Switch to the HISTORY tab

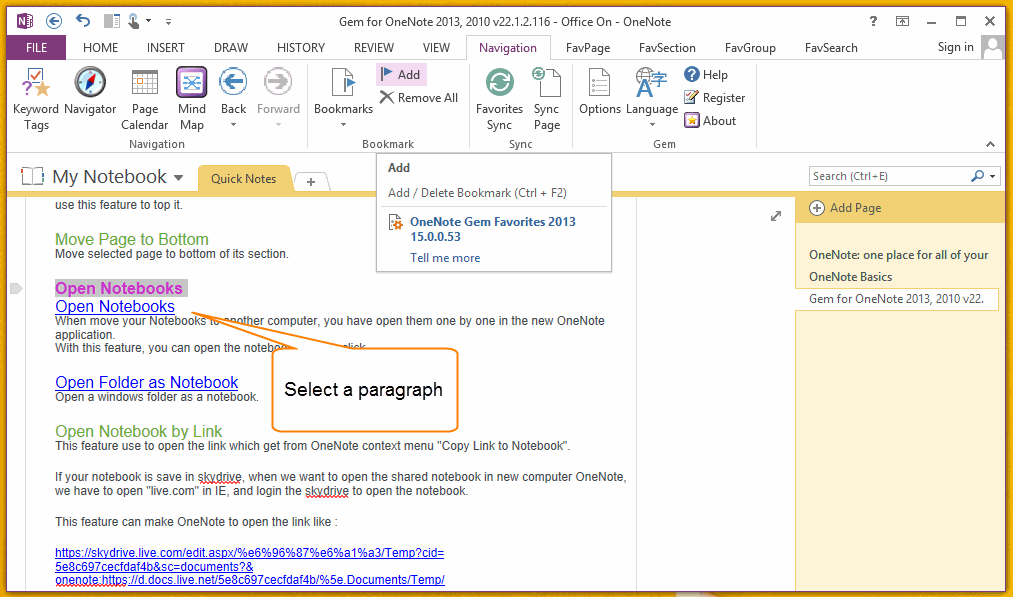[300, 48]
